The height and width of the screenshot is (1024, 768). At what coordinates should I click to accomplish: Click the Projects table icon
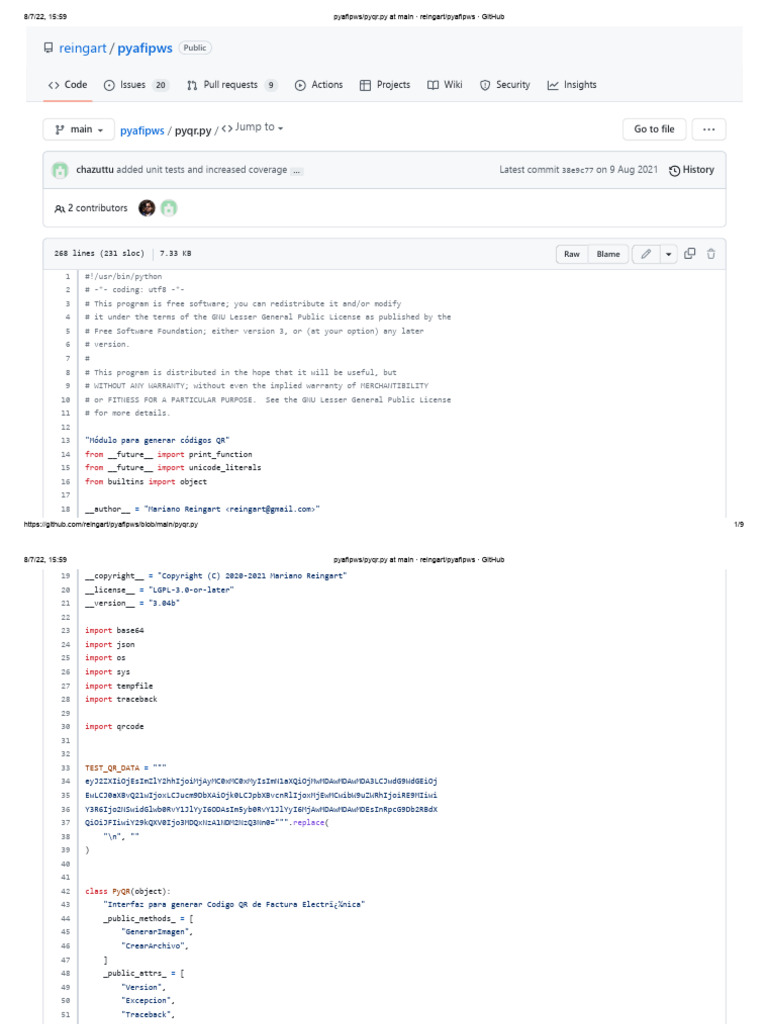(x=365, y=86)
